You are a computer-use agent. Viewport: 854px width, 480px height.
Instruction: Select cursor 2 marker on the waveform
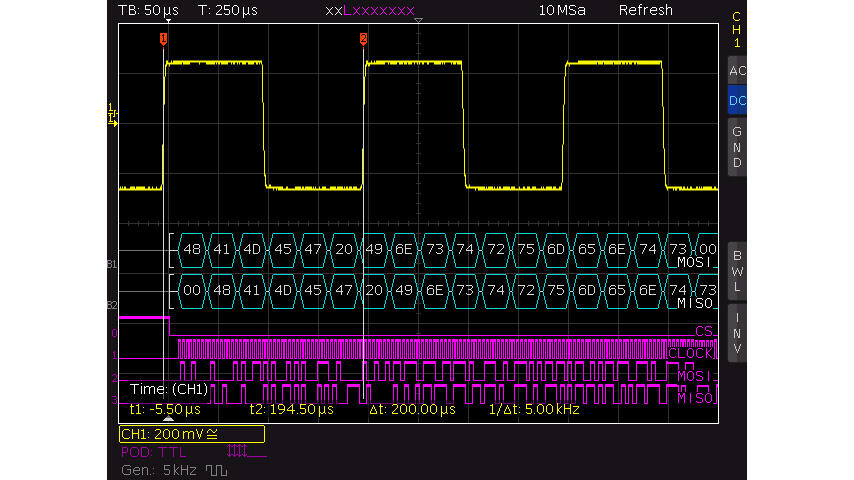pos(363,39)
